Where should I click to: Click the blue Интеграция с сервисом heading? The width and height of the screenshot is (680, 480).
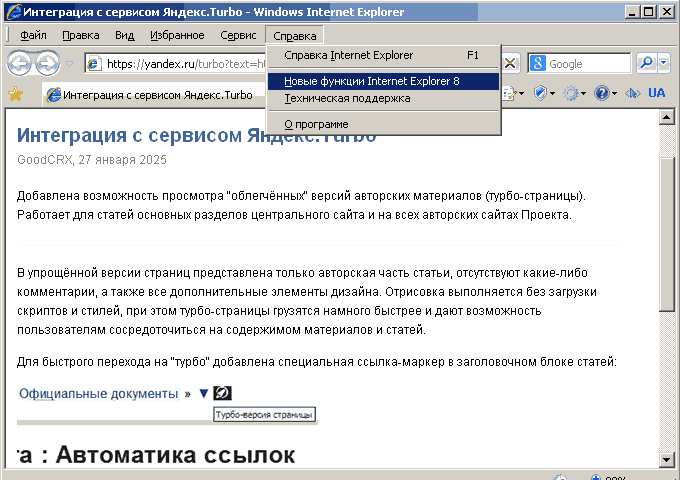click(x=196, y=135)
